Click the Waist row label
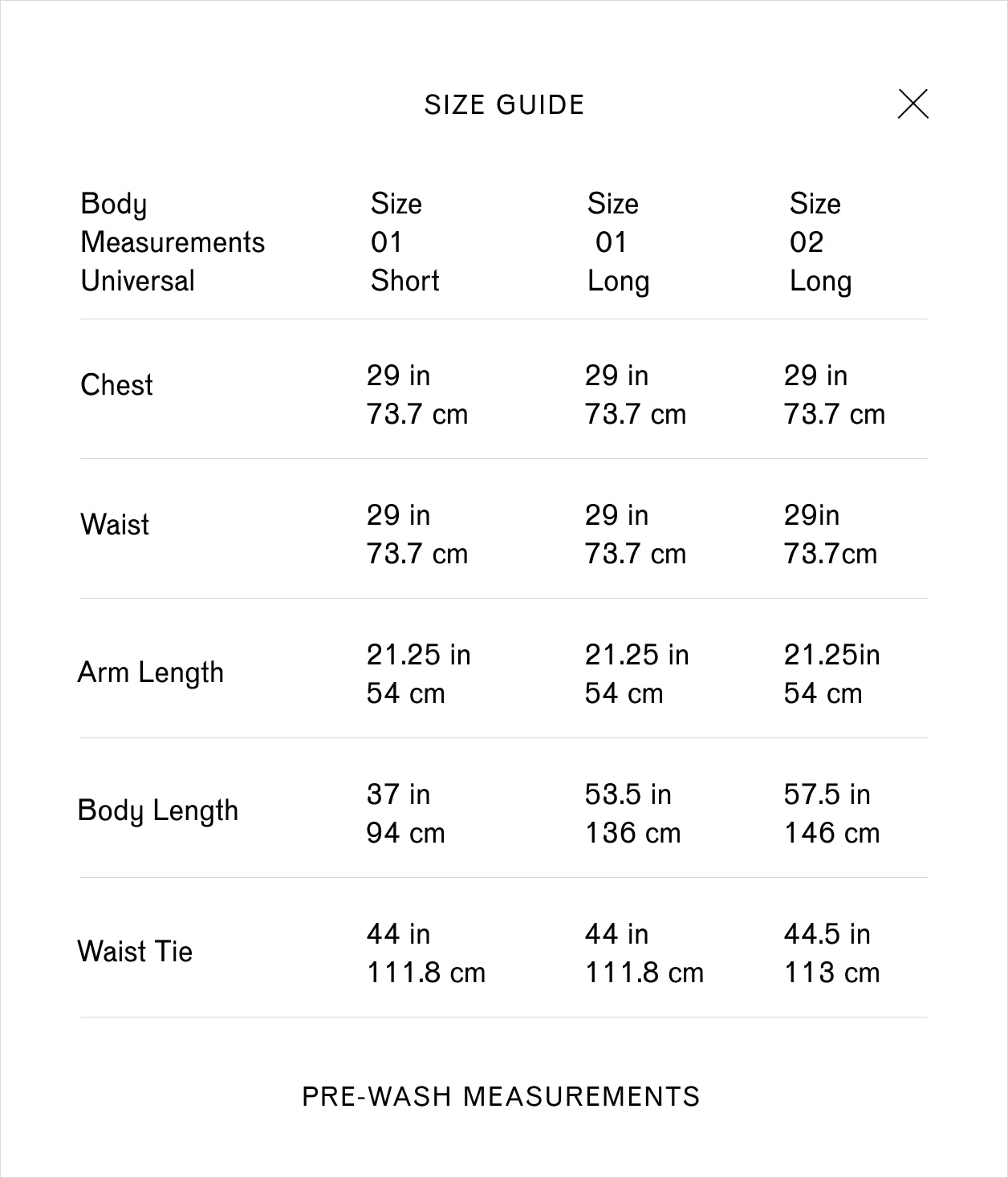The width and height of the screenshot is (1008, 1178). point(115,525)
